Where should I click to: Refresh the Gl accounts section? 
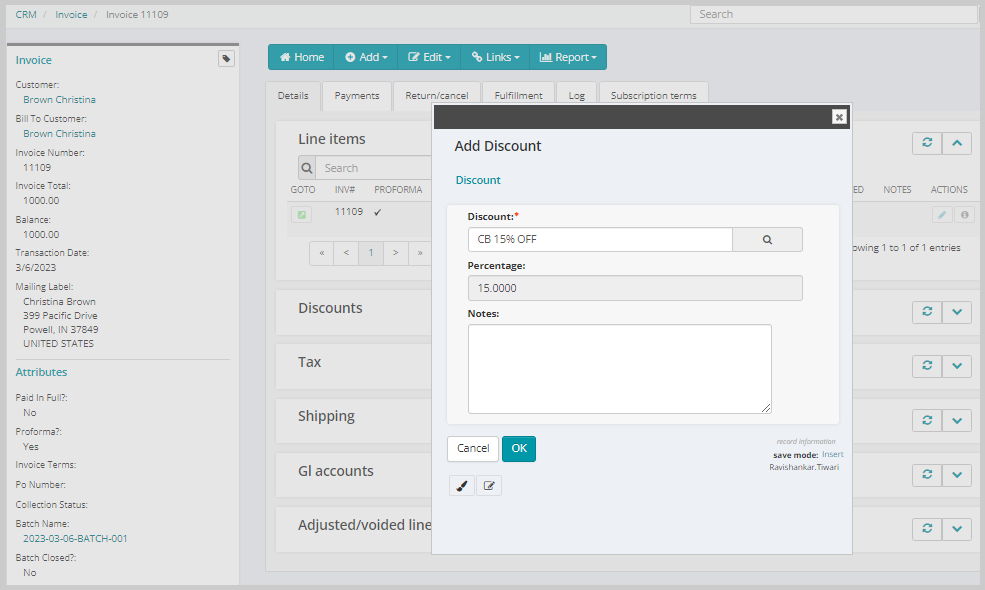pos(927,474)
